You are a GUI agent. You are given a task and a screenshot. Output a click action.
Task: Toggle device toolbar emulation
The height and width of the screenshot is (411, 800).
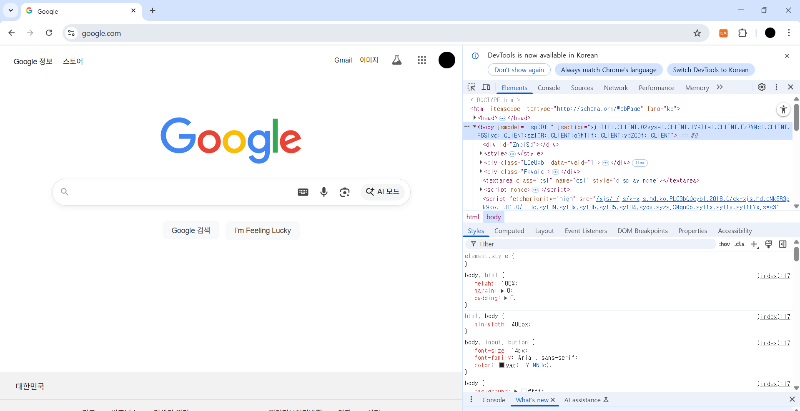(x=486, y=87)
